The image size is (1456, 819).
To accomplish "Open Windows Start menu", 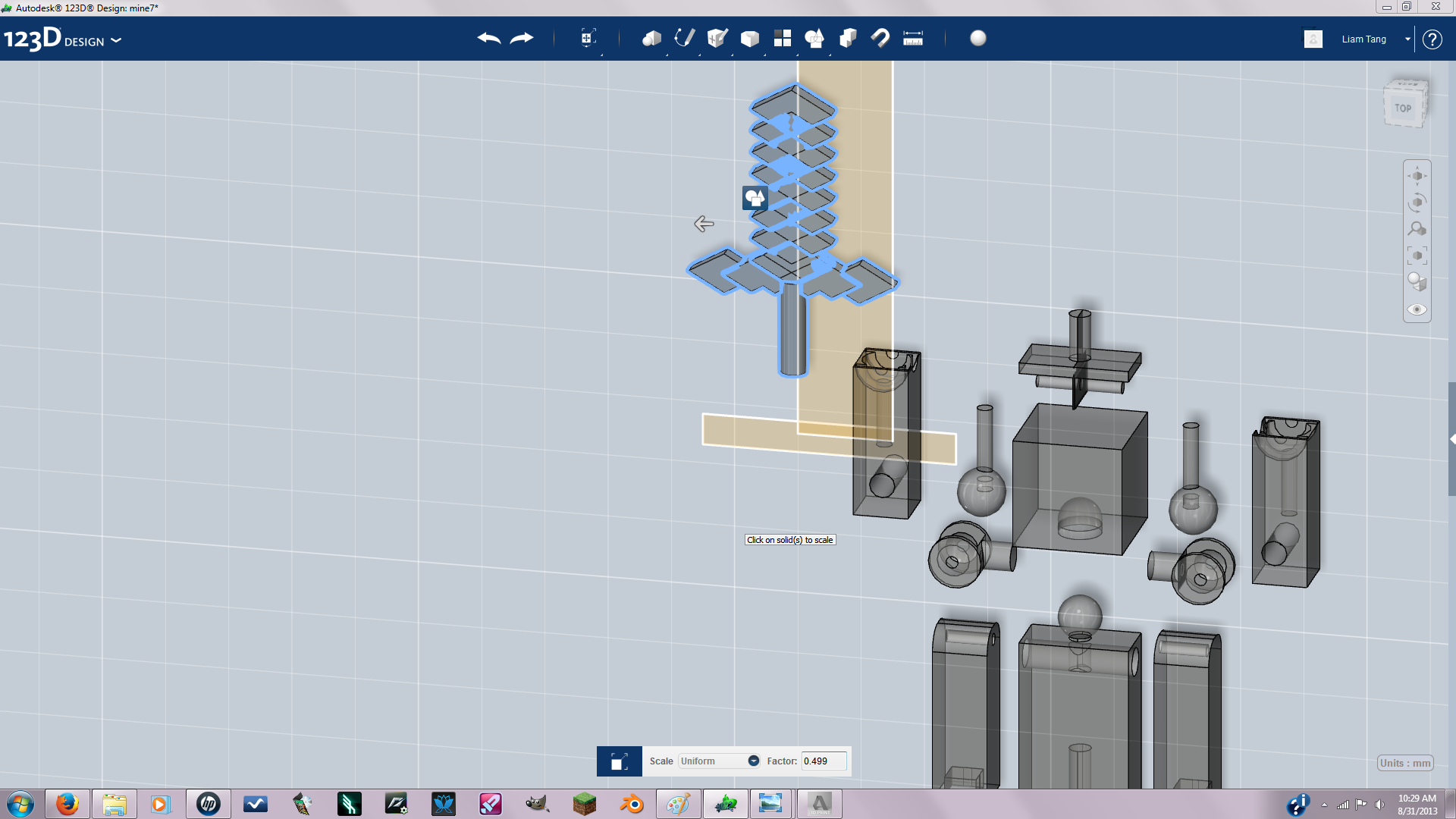I will 20,804.
